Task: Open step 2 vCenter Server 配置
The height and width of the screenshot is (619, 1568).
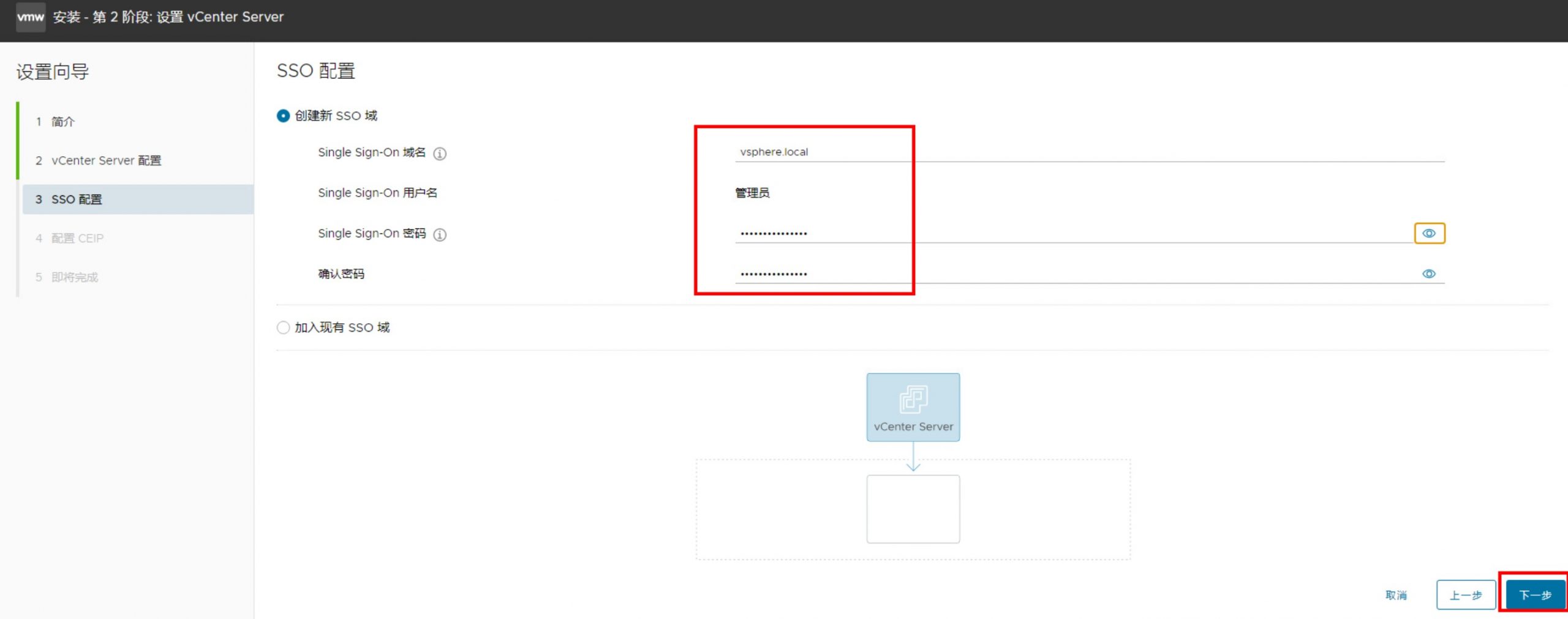Action: (106, 160)
